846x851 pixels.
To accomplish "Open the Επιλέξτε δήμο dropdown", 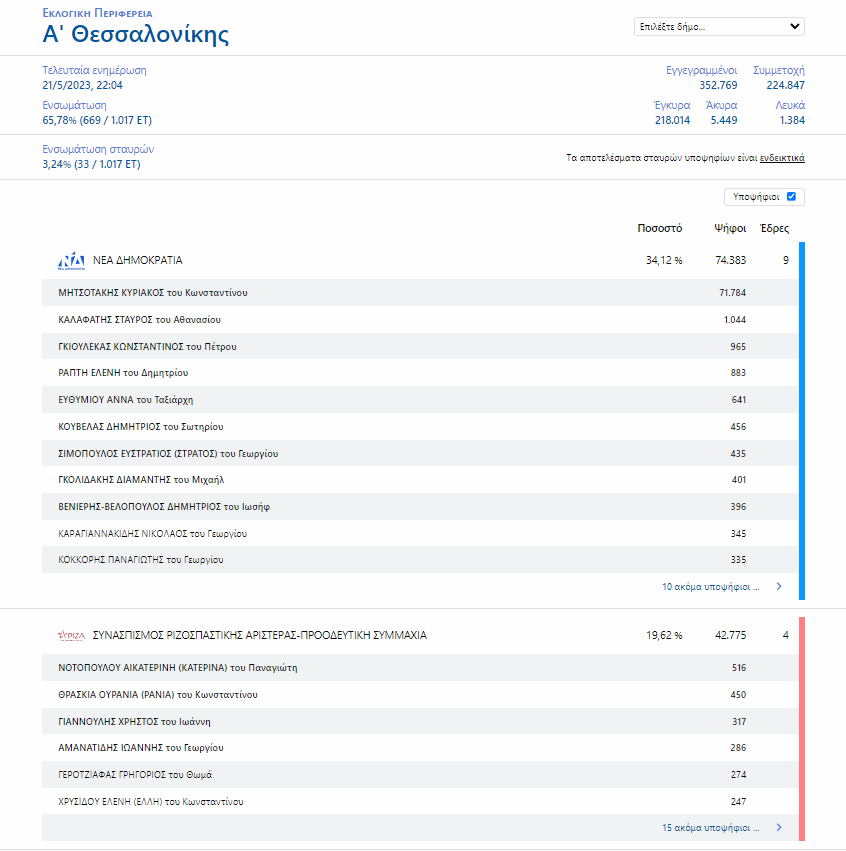I will coord(719,27).
